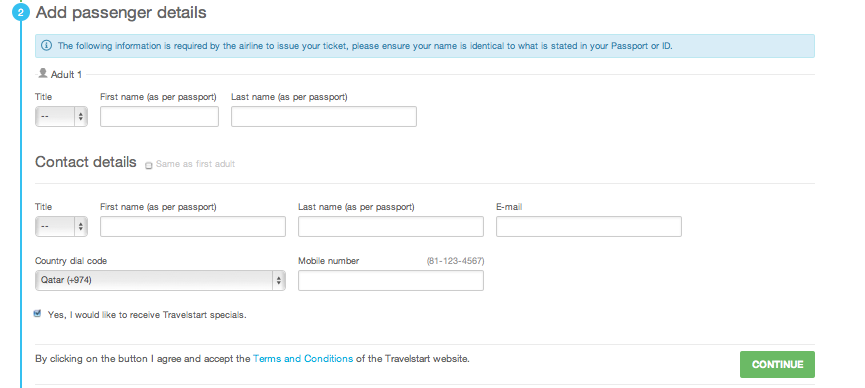
Task: Click the Same as first adult label
Action: (x=195, y=164)
